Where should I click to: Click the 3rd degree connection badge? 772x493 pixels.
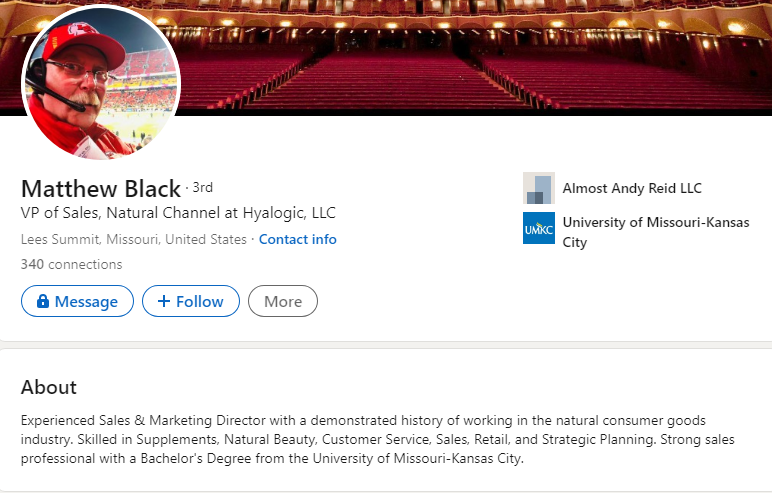202,187
